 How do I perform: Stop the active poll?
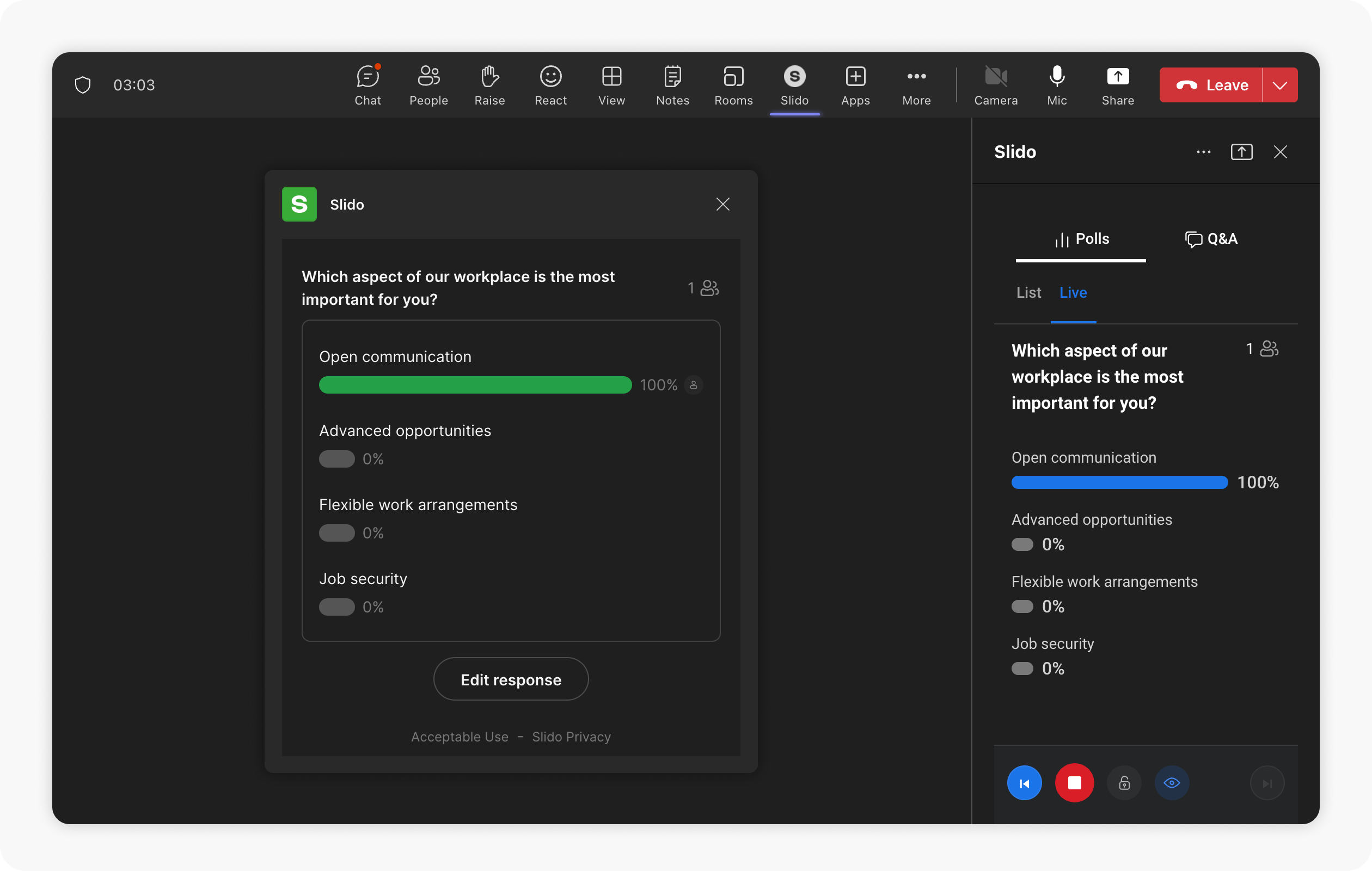(x=1074, y=783)
